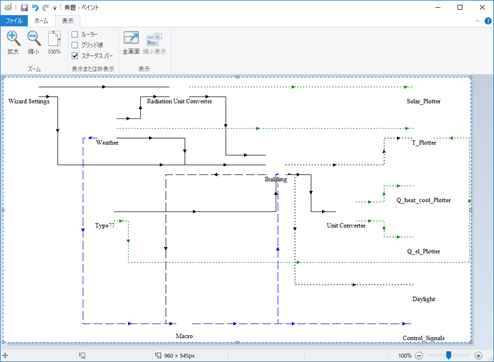Open Paint help question mark icon
Viewport: 494px width, 362px height.
[488, 21]
